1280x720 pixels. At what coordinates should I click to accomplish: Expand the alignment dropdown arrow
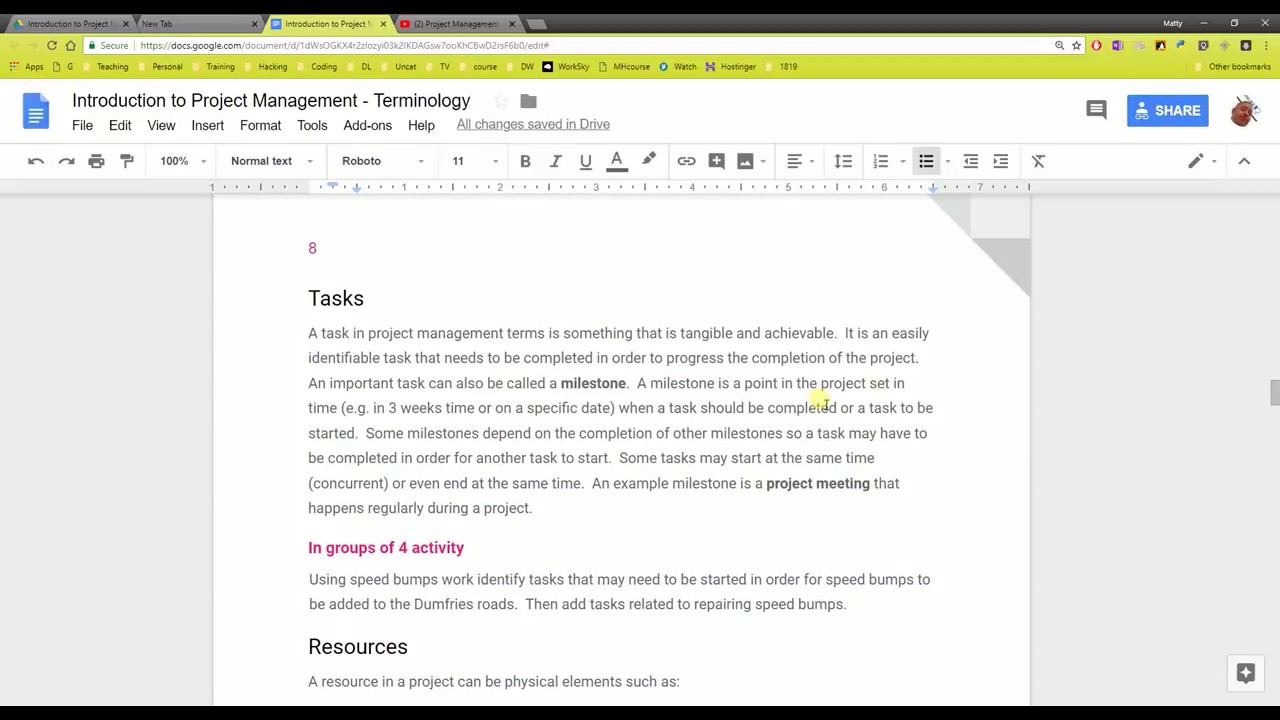tap(812, 161)
